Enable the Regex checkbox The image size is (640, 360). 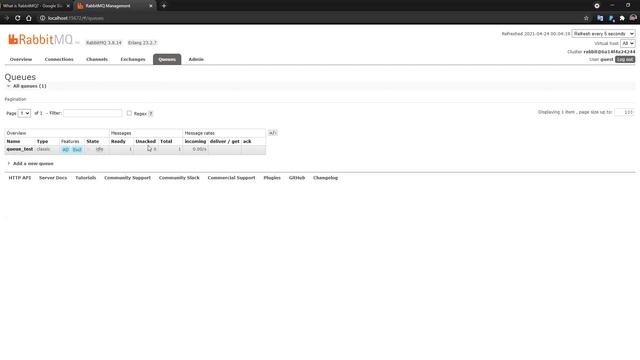(x=129, y=113)
